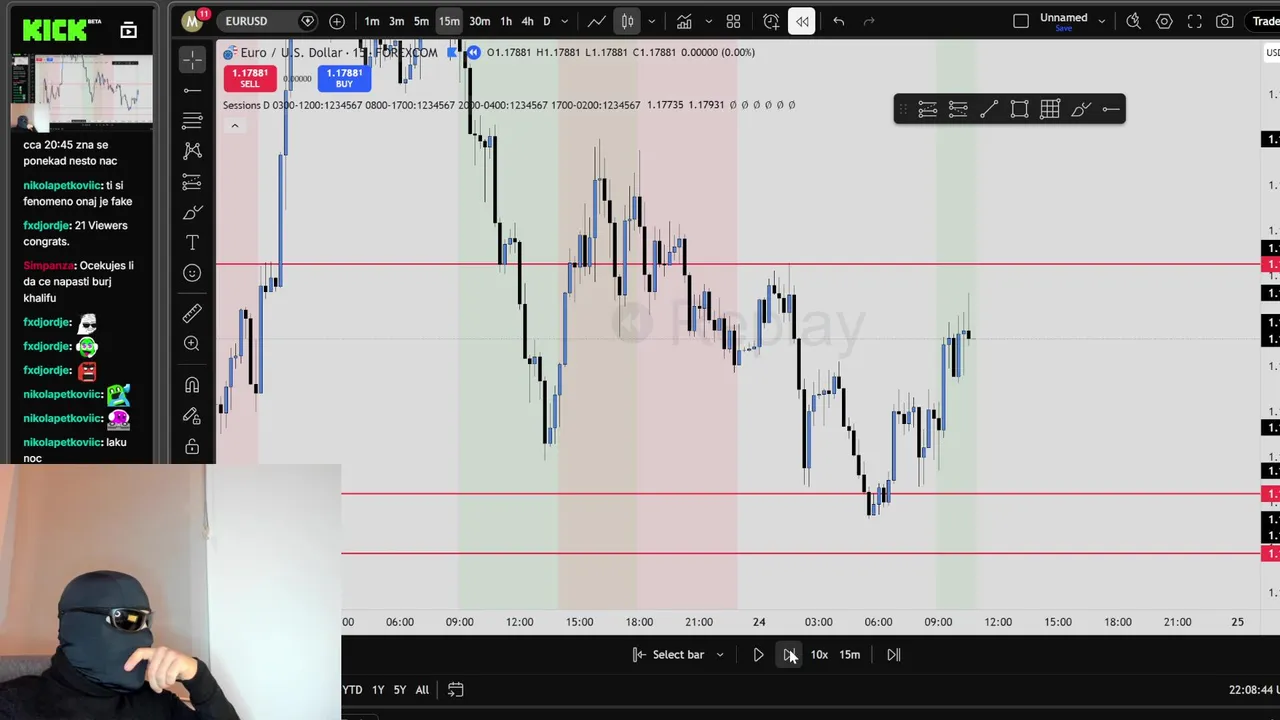This screenshot has height=720, width=1280.
Task: Select the 1h timeframe
Action: pos(506,21)
